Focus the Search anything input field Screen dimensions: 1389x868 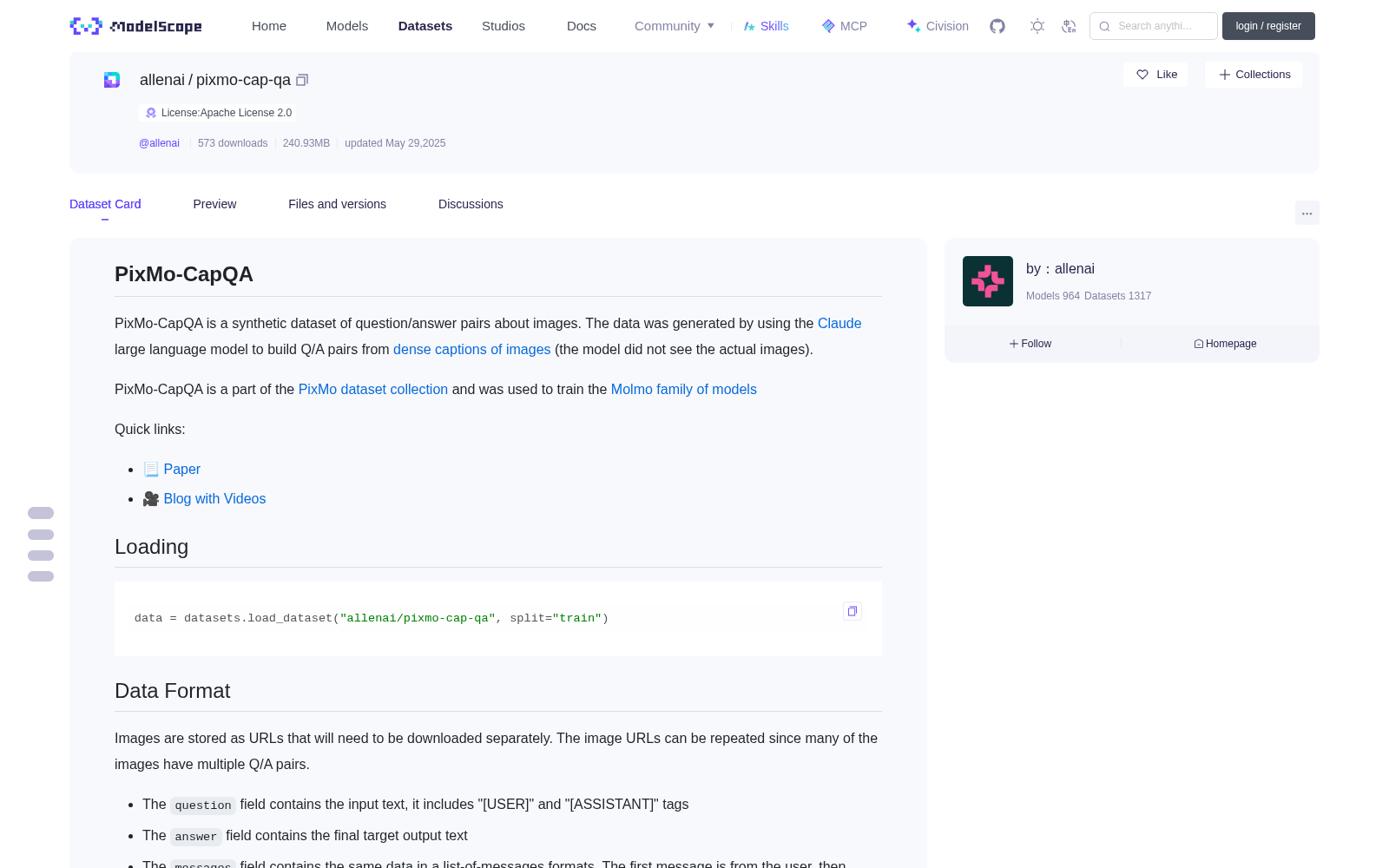tap(1154, 26)
